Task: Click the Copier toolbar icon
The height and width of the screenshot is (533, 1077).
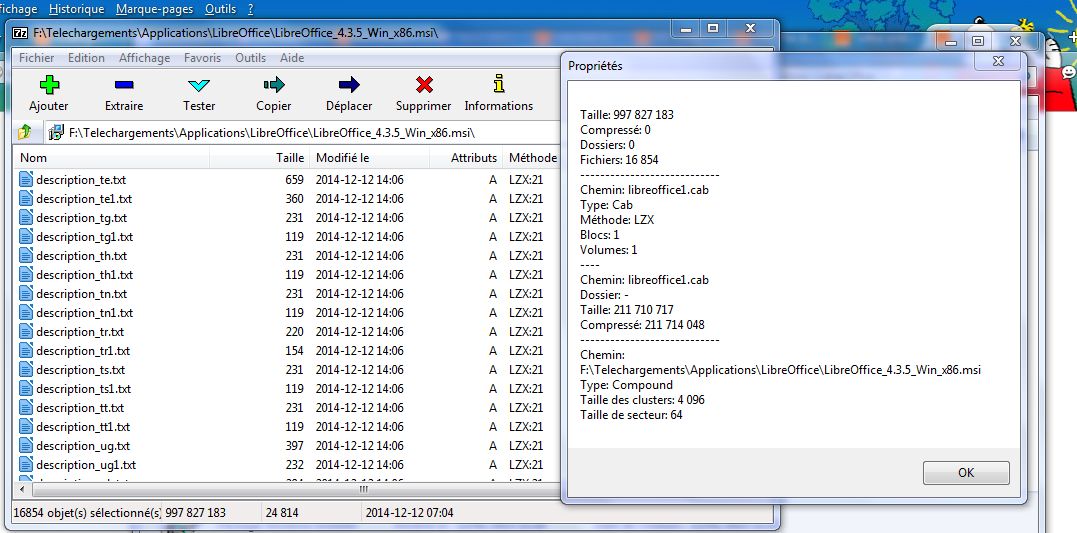Action: click(273, 86)
